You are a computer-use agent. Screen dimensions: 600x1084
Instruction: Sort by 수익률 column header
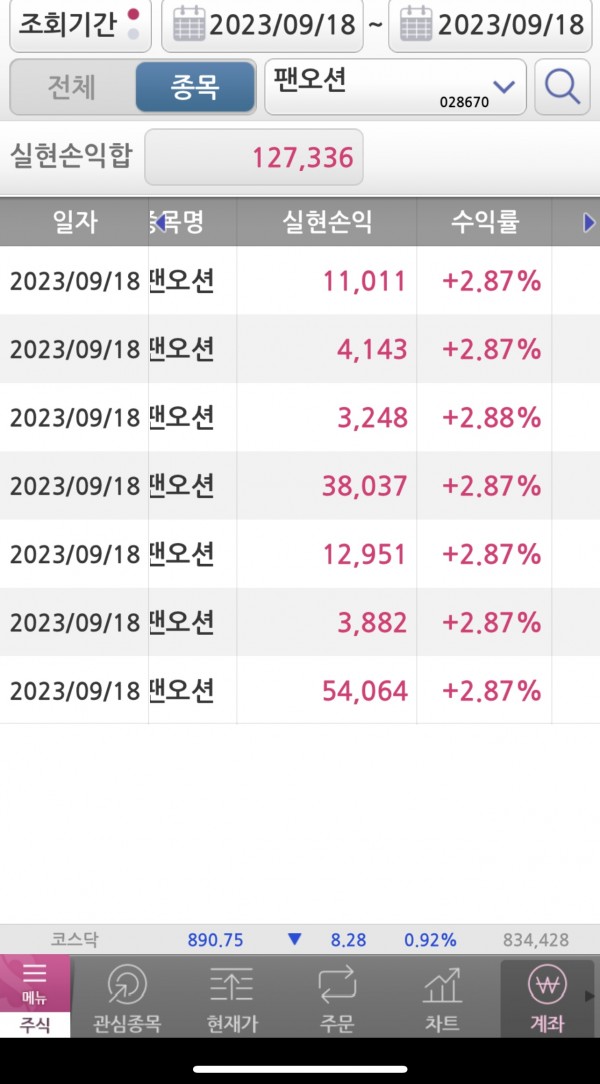(484, 222)
